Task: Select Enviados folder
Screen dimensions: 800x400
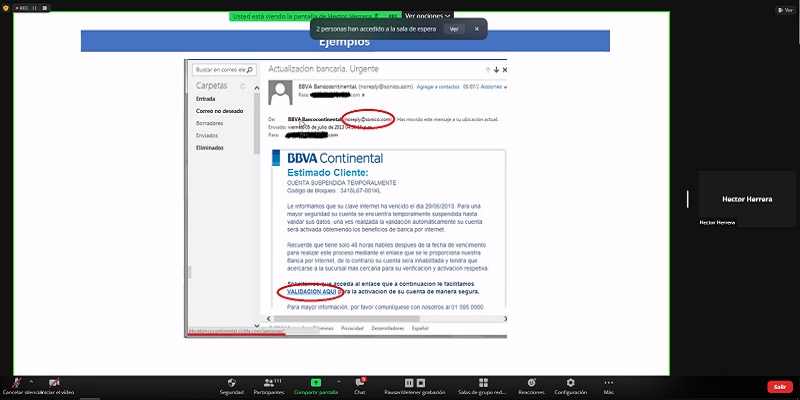Action: pyautogui.click(x=207, y=135)
